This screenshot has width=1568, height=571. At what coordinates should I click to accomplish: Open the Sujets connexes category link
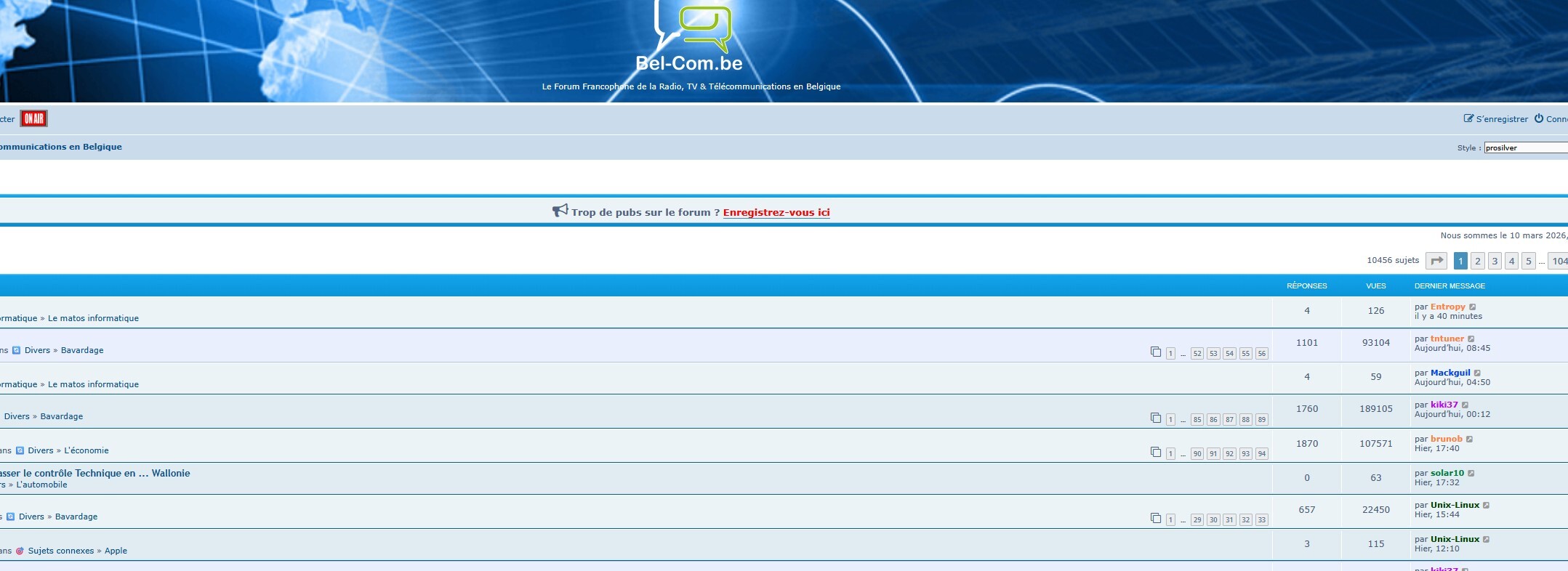(x=61, y=551)
